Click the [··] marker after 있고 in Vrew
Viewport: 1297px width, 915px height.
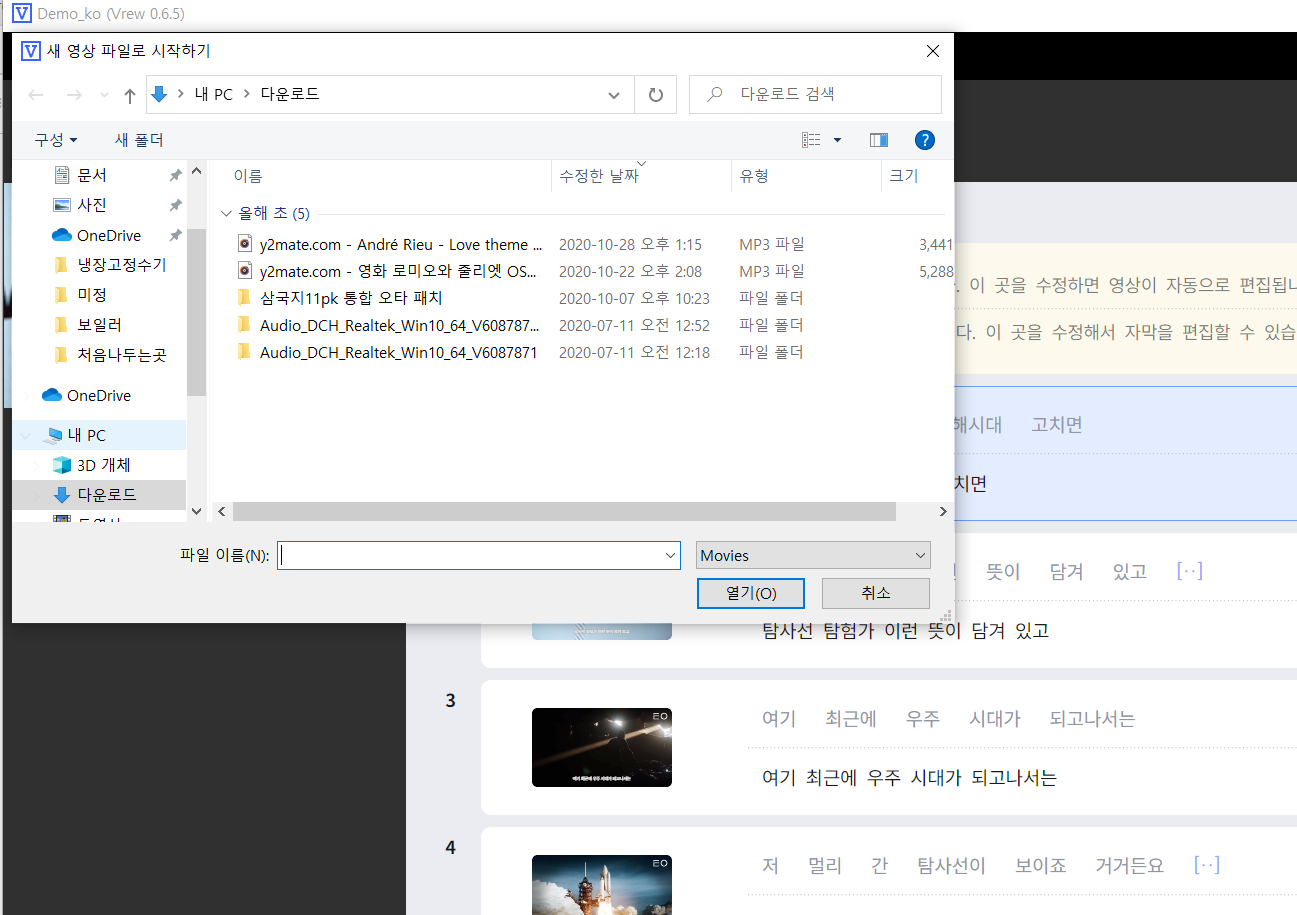point(1190,572)
